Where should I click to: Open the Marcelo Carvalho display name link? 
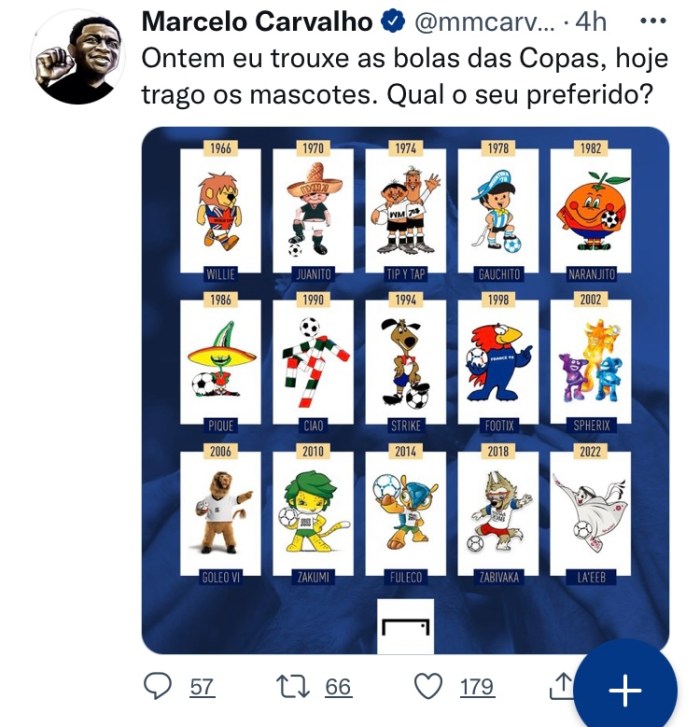tap(257, 22)
